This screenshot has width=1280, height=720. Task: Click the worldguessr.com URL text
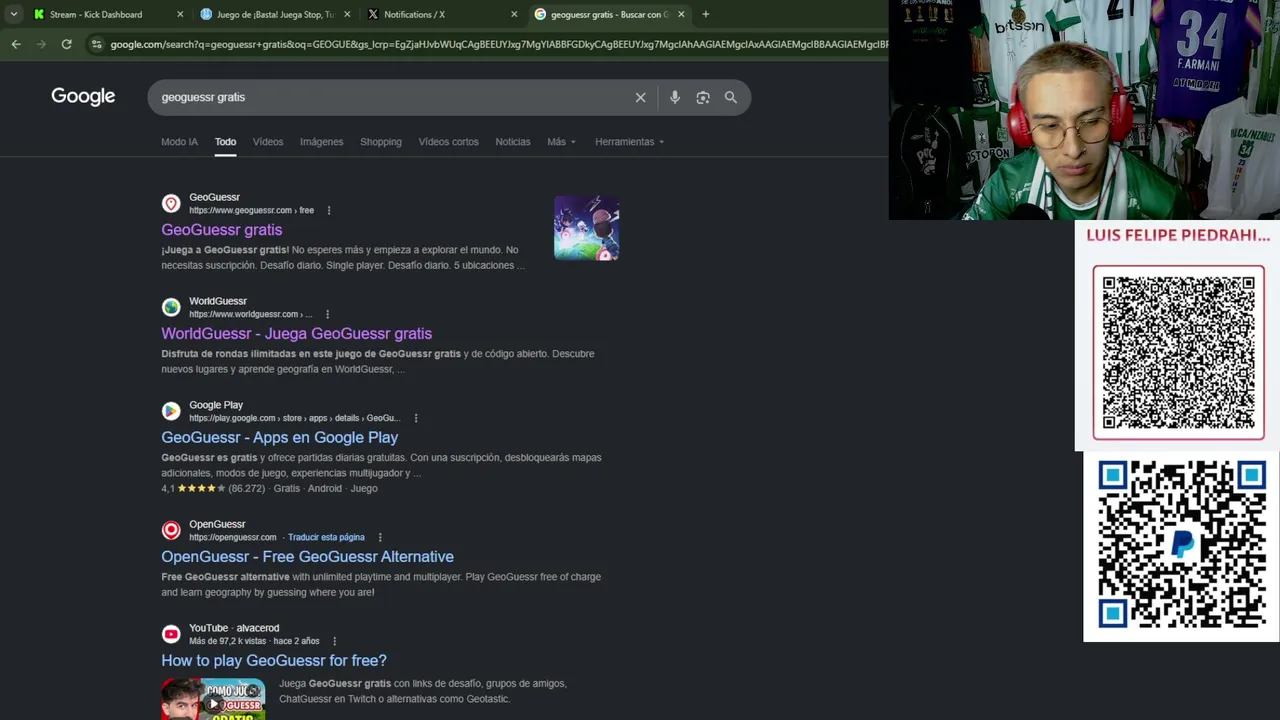tap(250, 314)
